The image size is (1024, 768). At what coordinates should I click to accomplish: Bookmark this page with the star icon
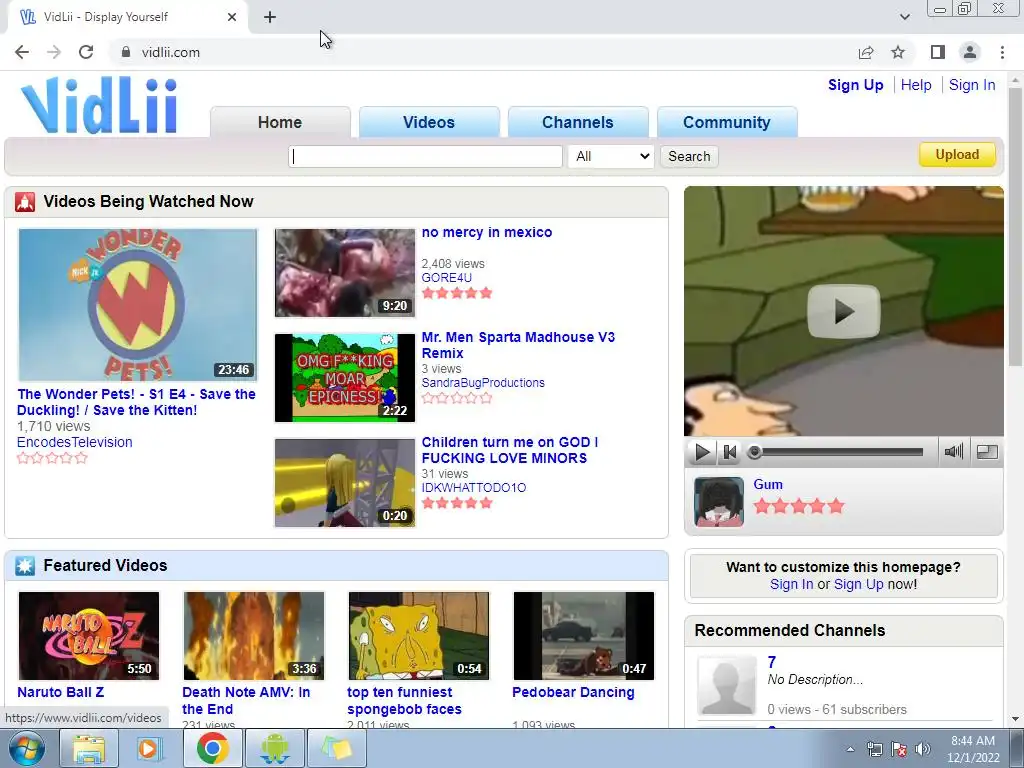(x=898, y=52)
